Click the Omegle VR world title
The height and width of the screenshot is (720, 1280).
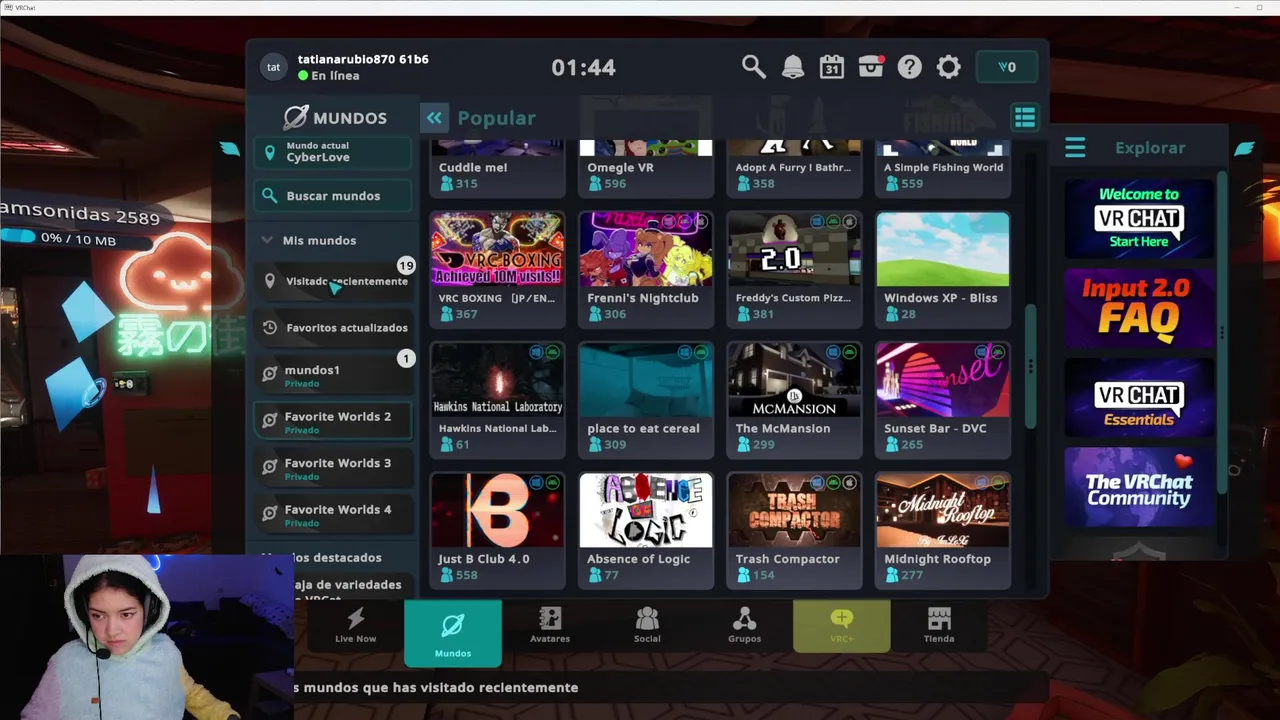tap(620, 167)
